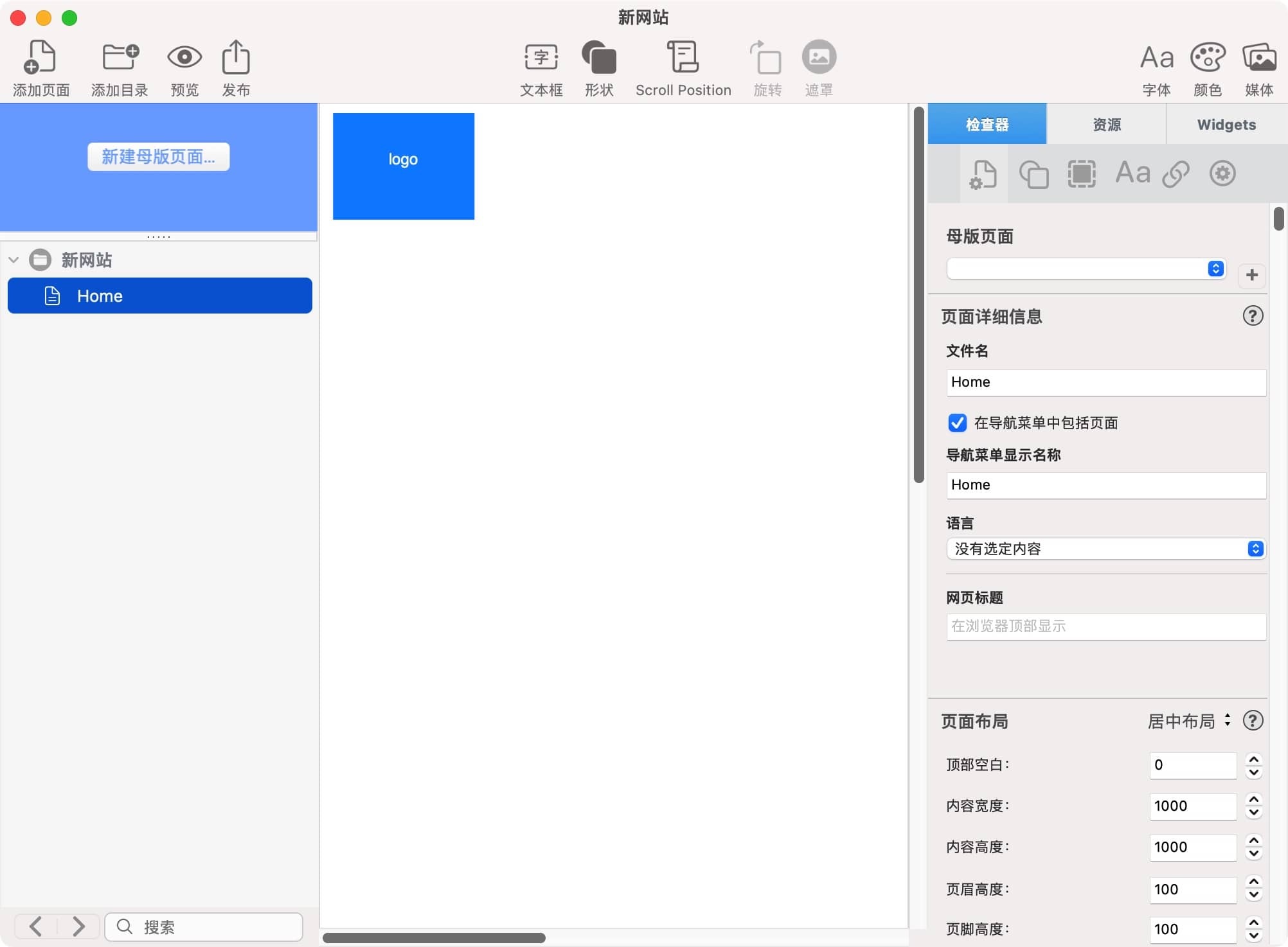
Task: Click the 内容高度 value field
Action: tap(1193, 847)
